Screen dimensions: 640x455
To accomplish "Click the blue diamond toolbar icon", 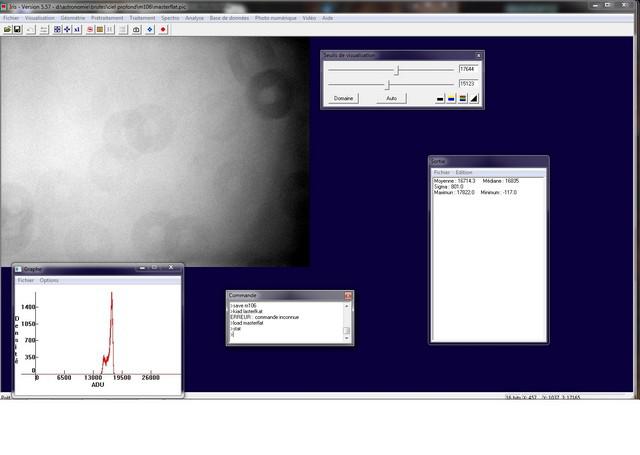I will point(150,29).
